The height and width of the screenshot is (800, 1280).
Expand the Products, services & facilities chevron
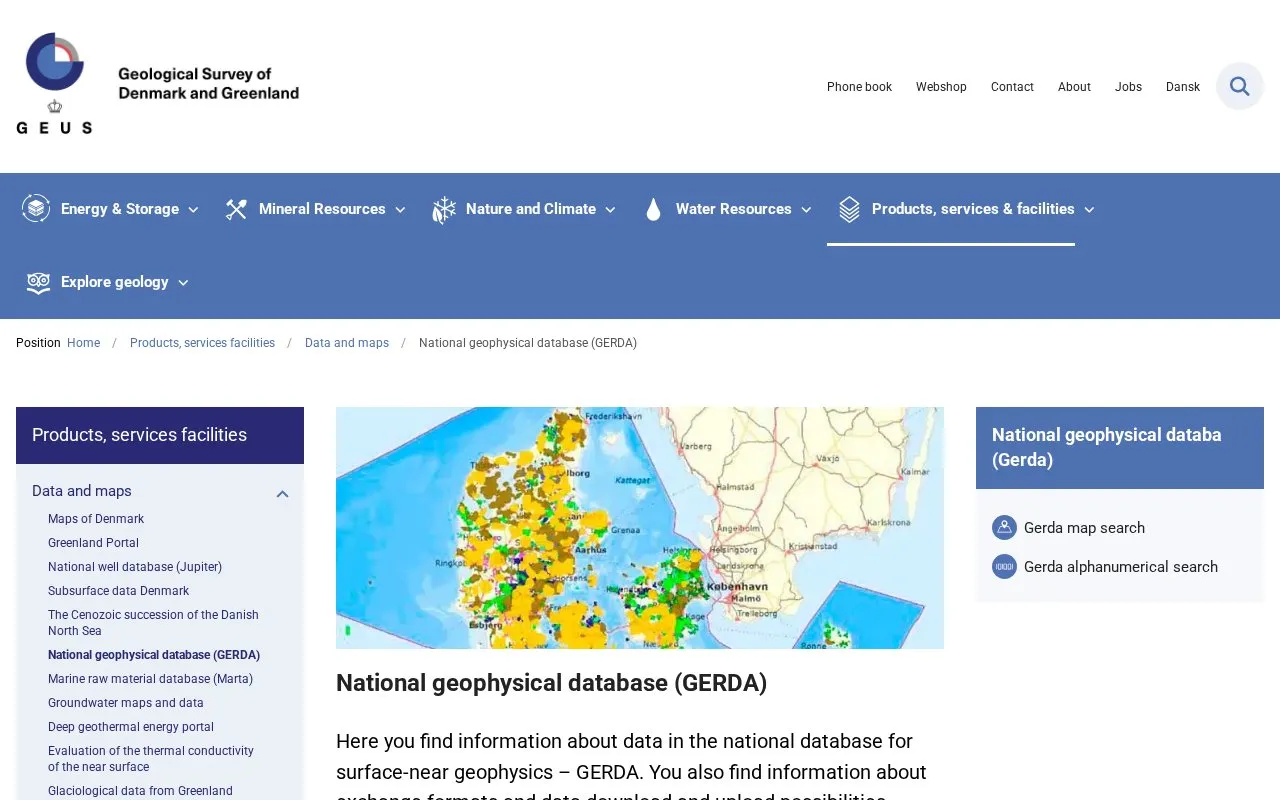click(1089, 210)
